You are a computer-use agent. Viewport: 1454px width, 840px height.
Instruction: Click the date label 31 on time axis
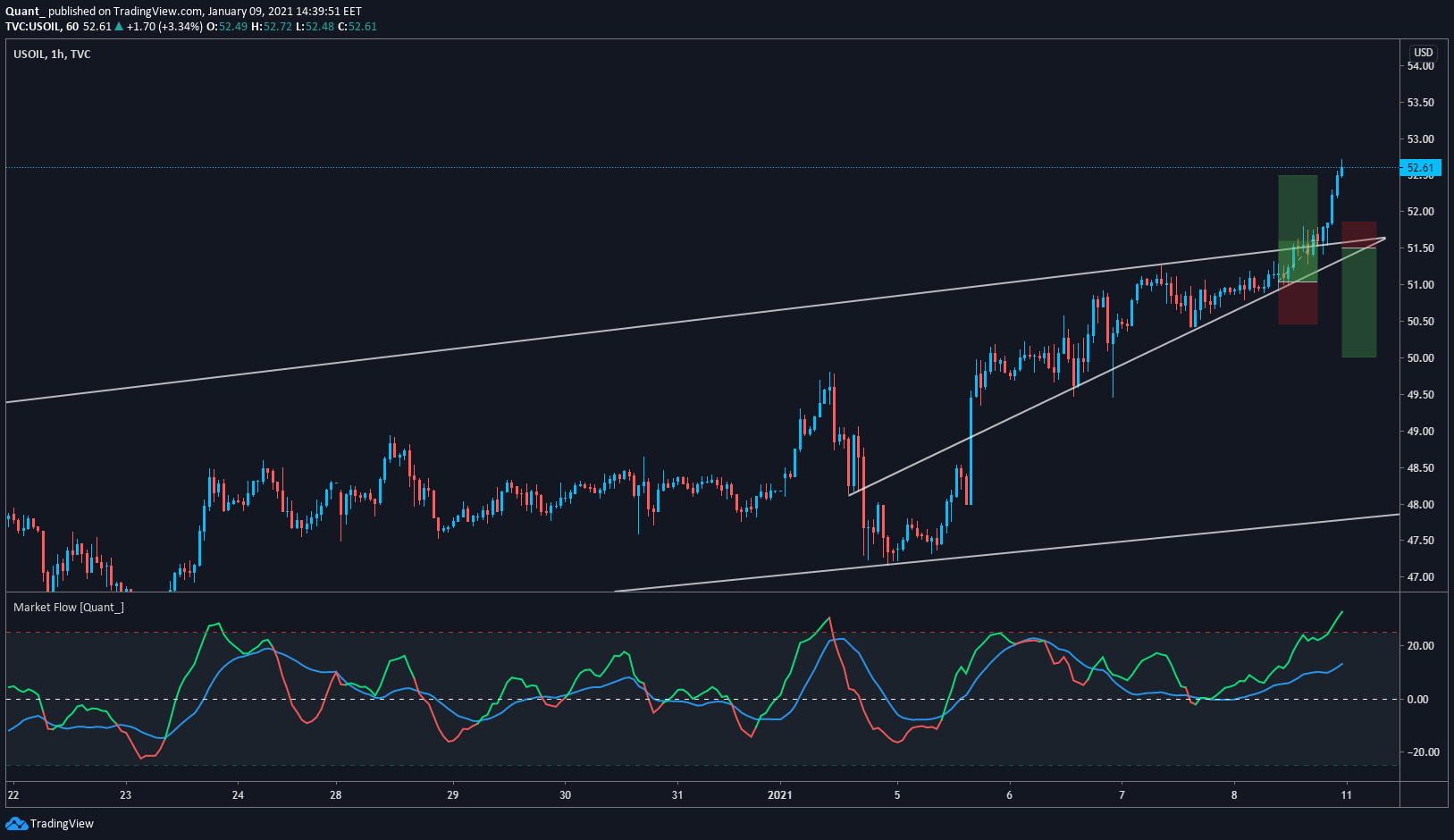(677, 795)
